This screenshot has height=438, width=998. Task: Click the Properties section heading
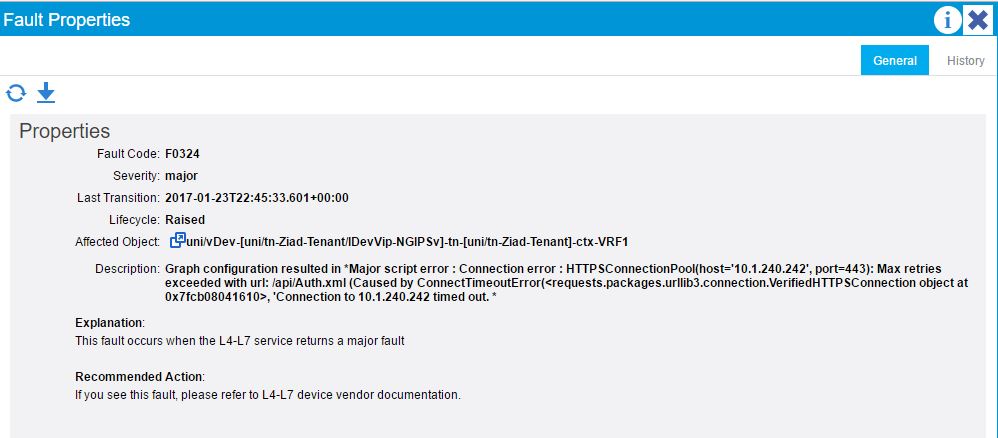pos(64,131)
